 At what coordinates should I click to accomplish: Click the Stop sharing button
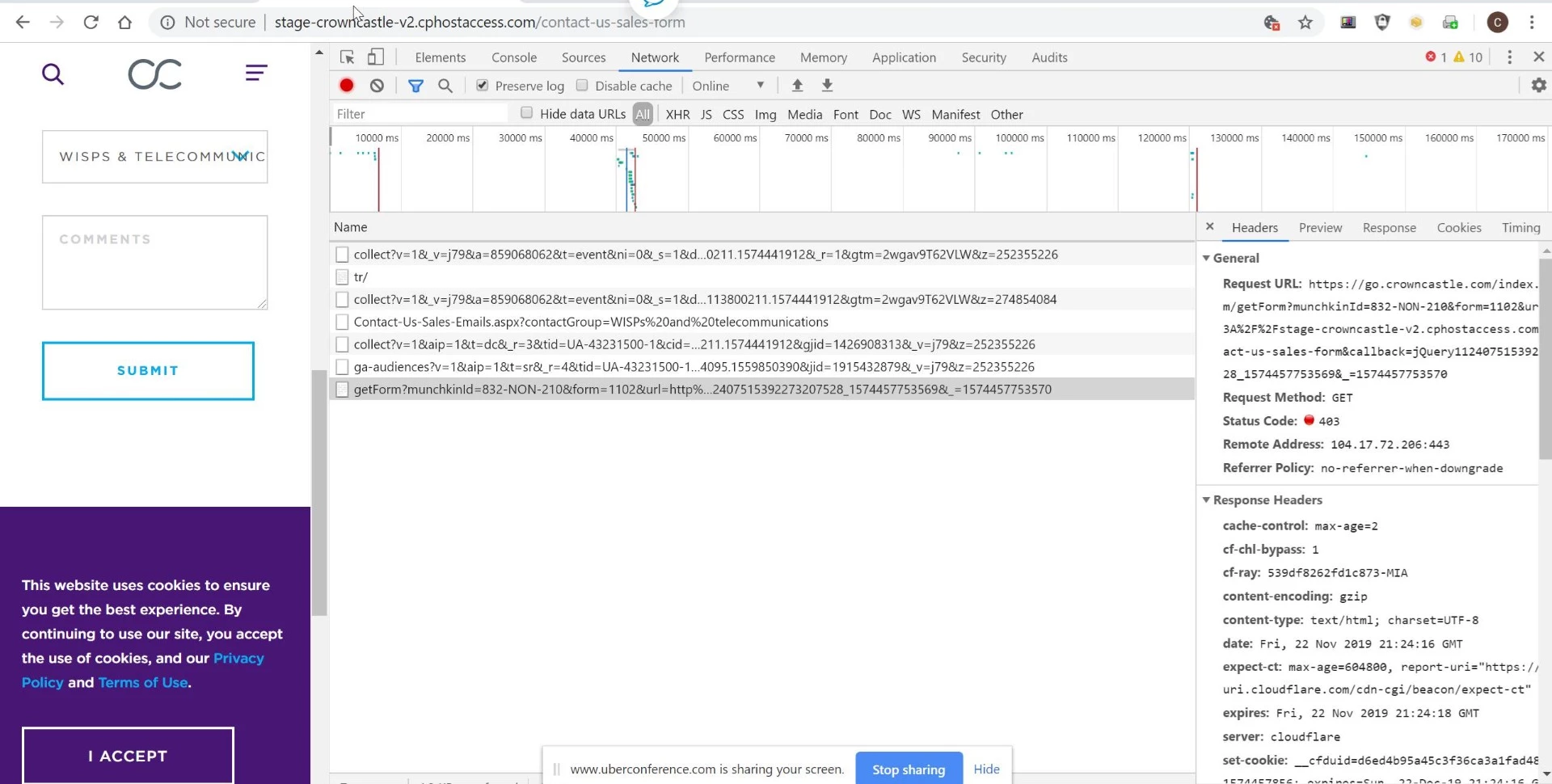(909, 769)
